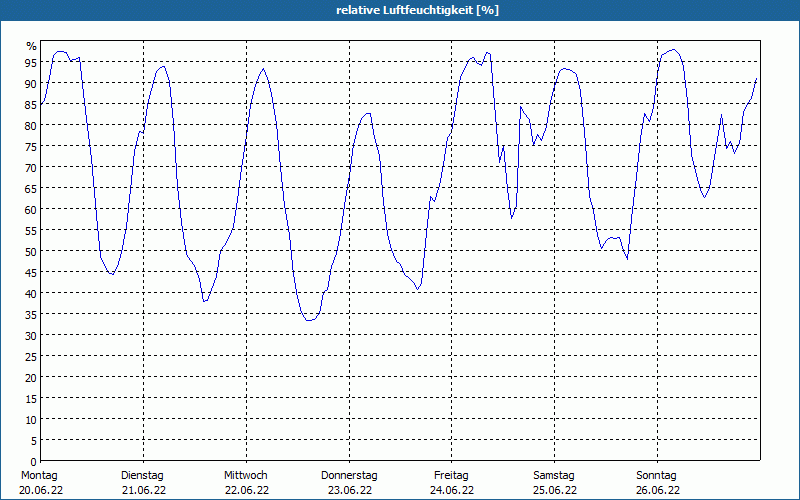Click the Samstag plateau near 53 percent
Image resolution: width=800 pixels, height=500 pixels.
point(612,238)
